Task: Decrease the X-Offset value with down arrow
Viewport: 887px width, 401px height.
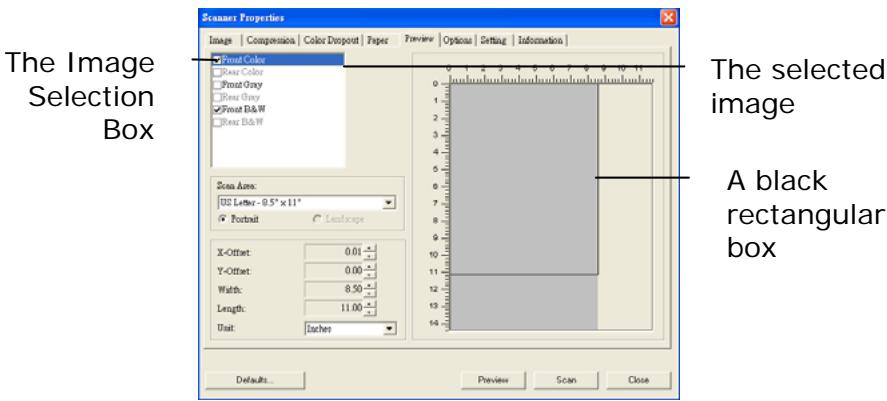Action: (x=369, y=256)
